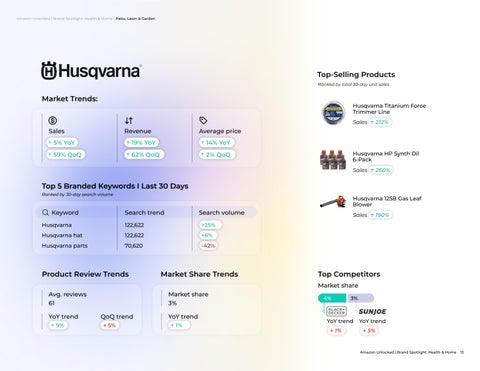Click the Market share 3% value
The height and width of the screenshot is (371, 480).
(x=172, y=303)
